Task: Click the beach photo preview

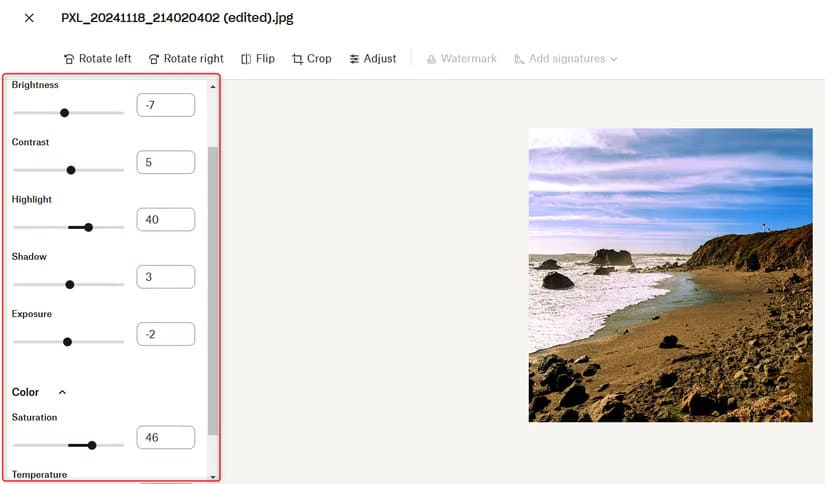Action: click(x=670, y=275)
